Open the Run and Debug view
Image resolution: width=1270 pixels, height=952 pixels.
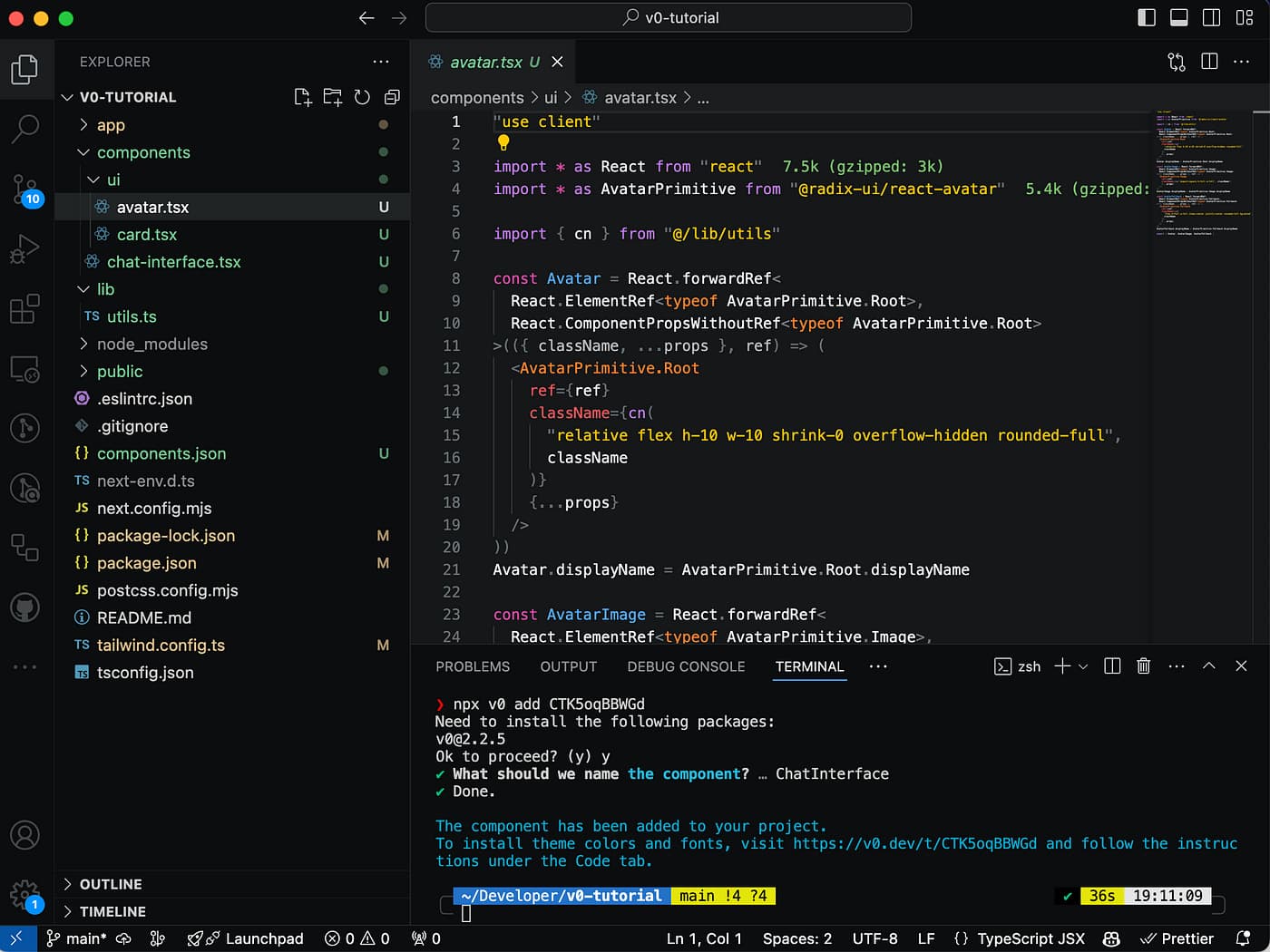click(24, 248)
